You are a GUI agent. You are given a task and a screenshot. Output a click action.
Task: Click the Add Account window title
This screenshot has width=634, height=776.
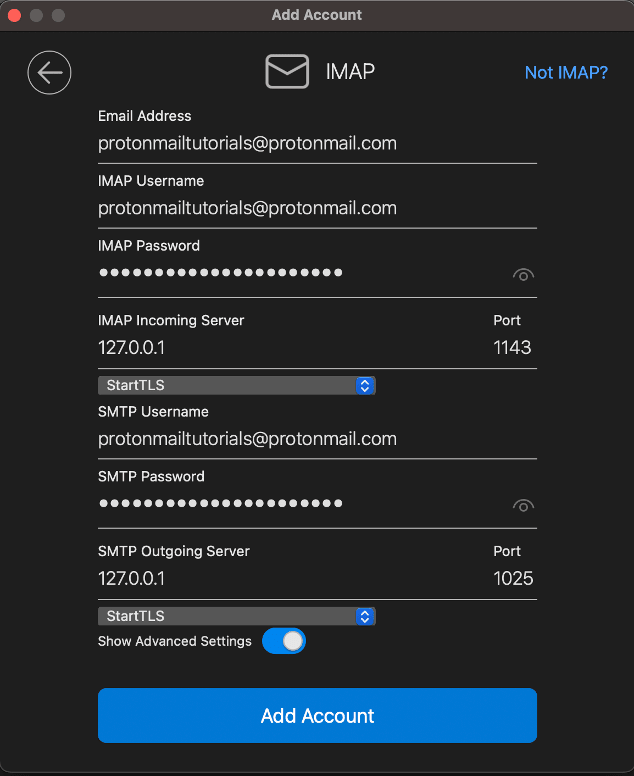(x=317, y=15)
